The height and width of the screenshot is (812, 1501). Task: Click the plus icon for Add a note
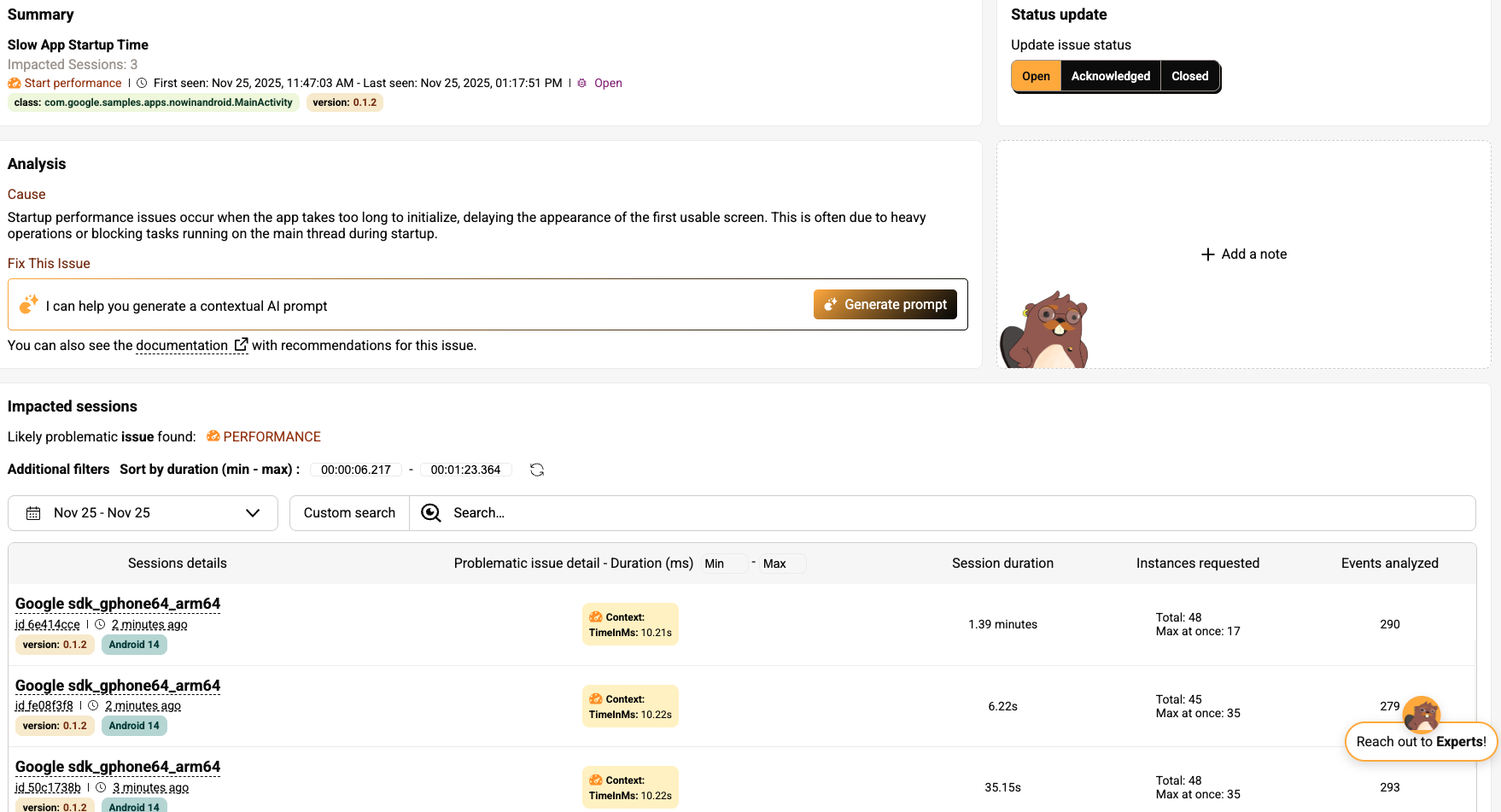[1207, 254]
